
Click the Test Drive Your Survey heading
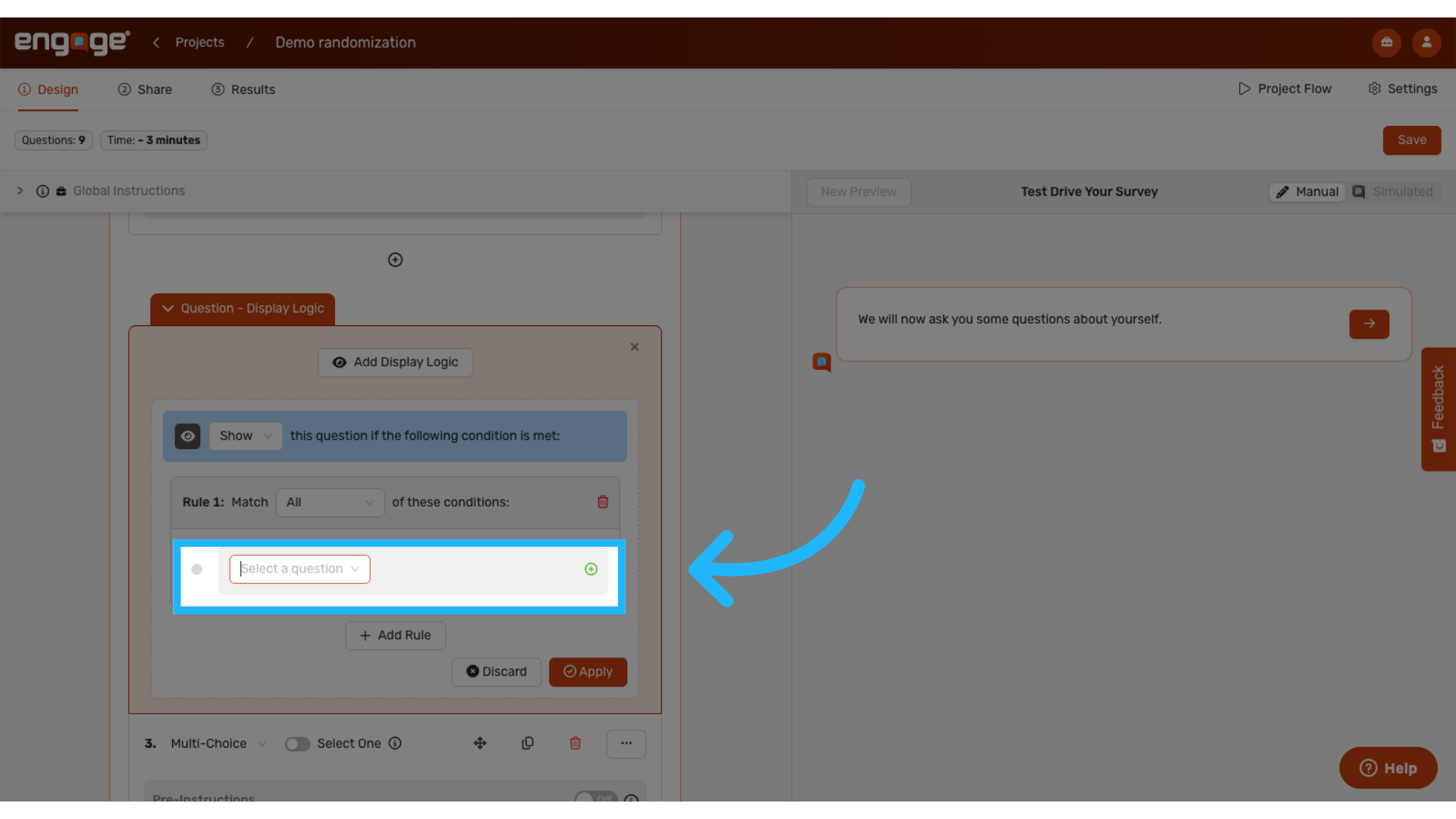click(x=1090, y=192)
